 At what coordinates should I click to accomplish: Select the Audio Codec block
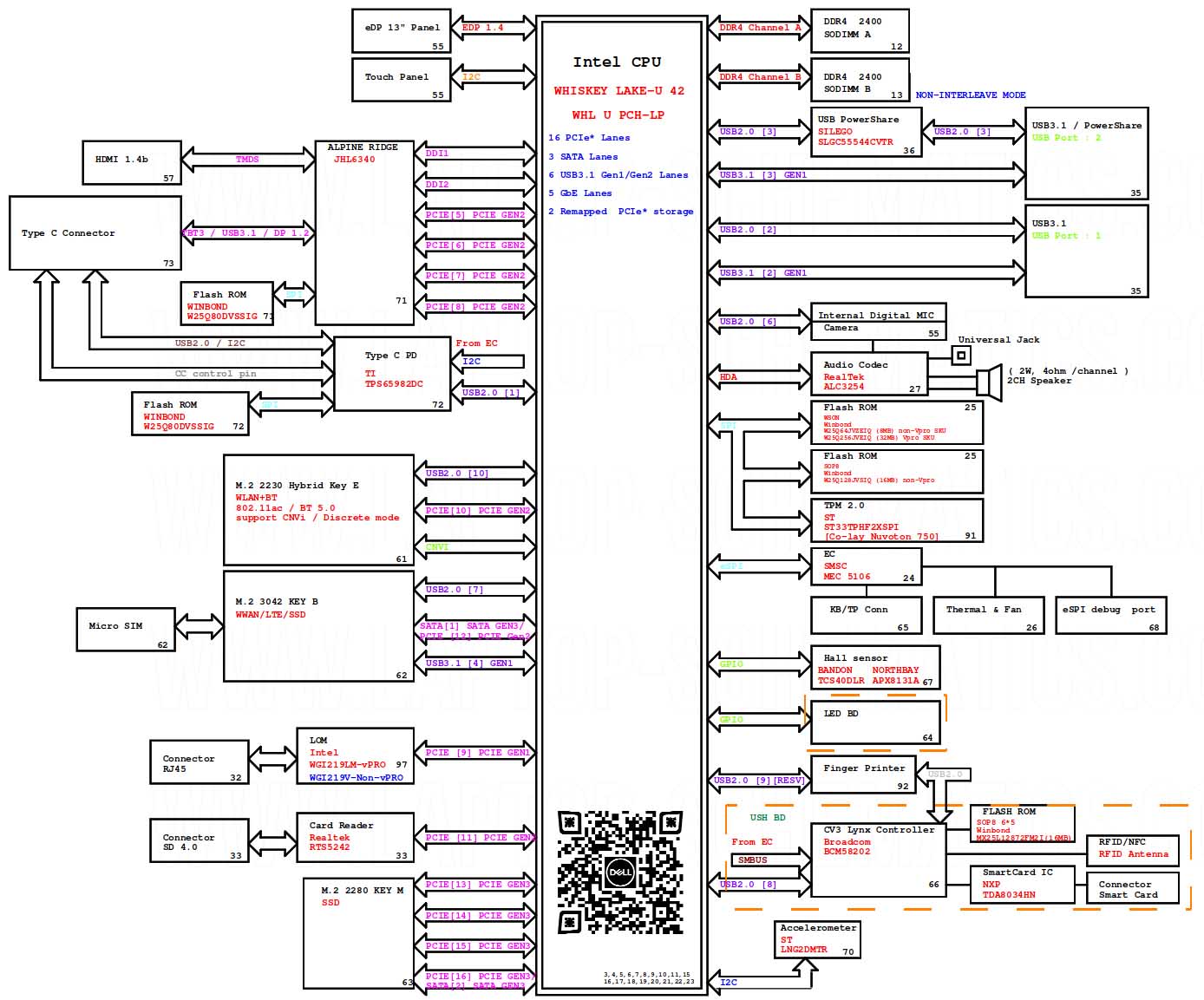(869, 374)
